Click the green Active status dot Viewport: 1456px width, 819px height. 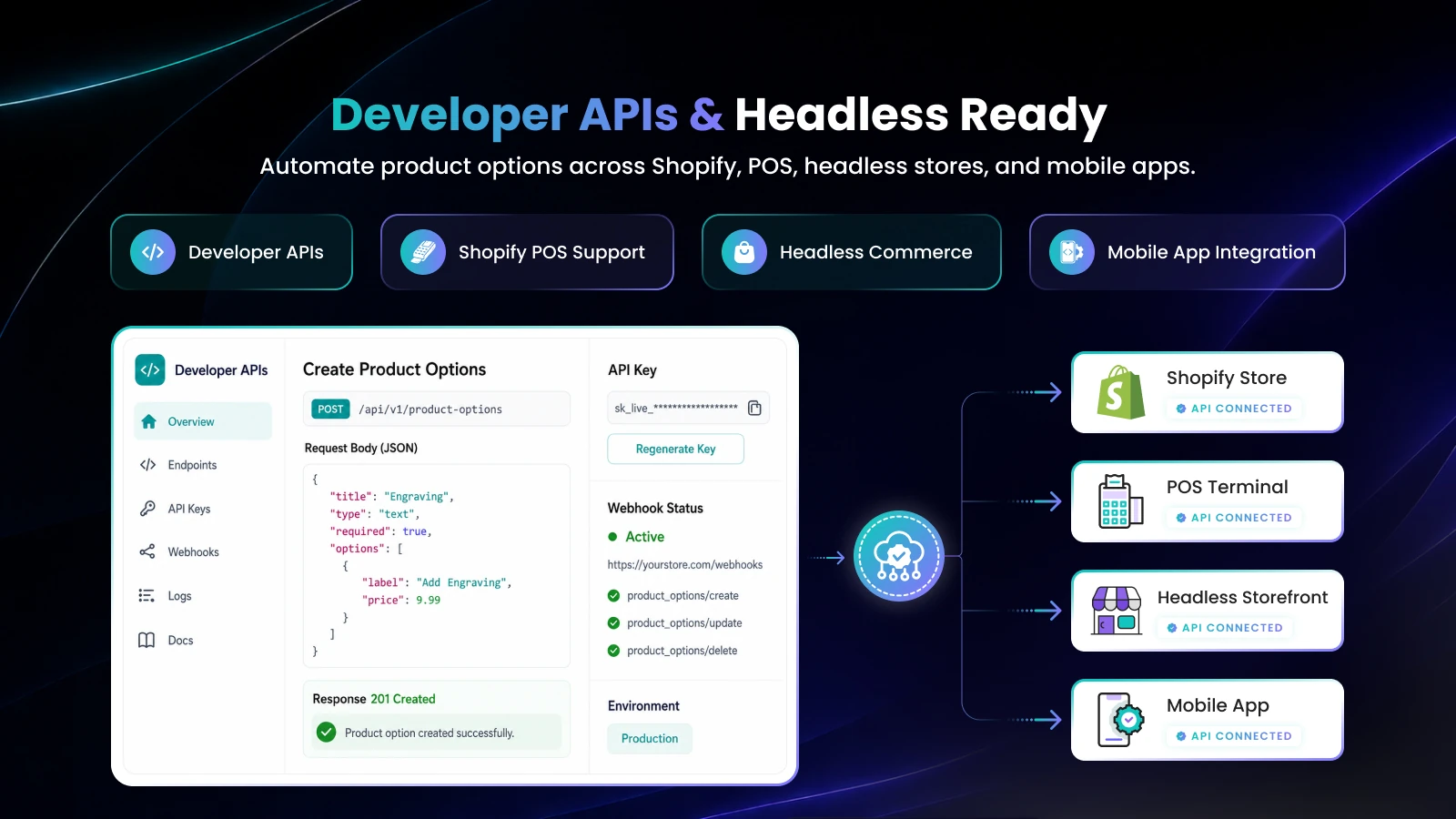(612, 537)
